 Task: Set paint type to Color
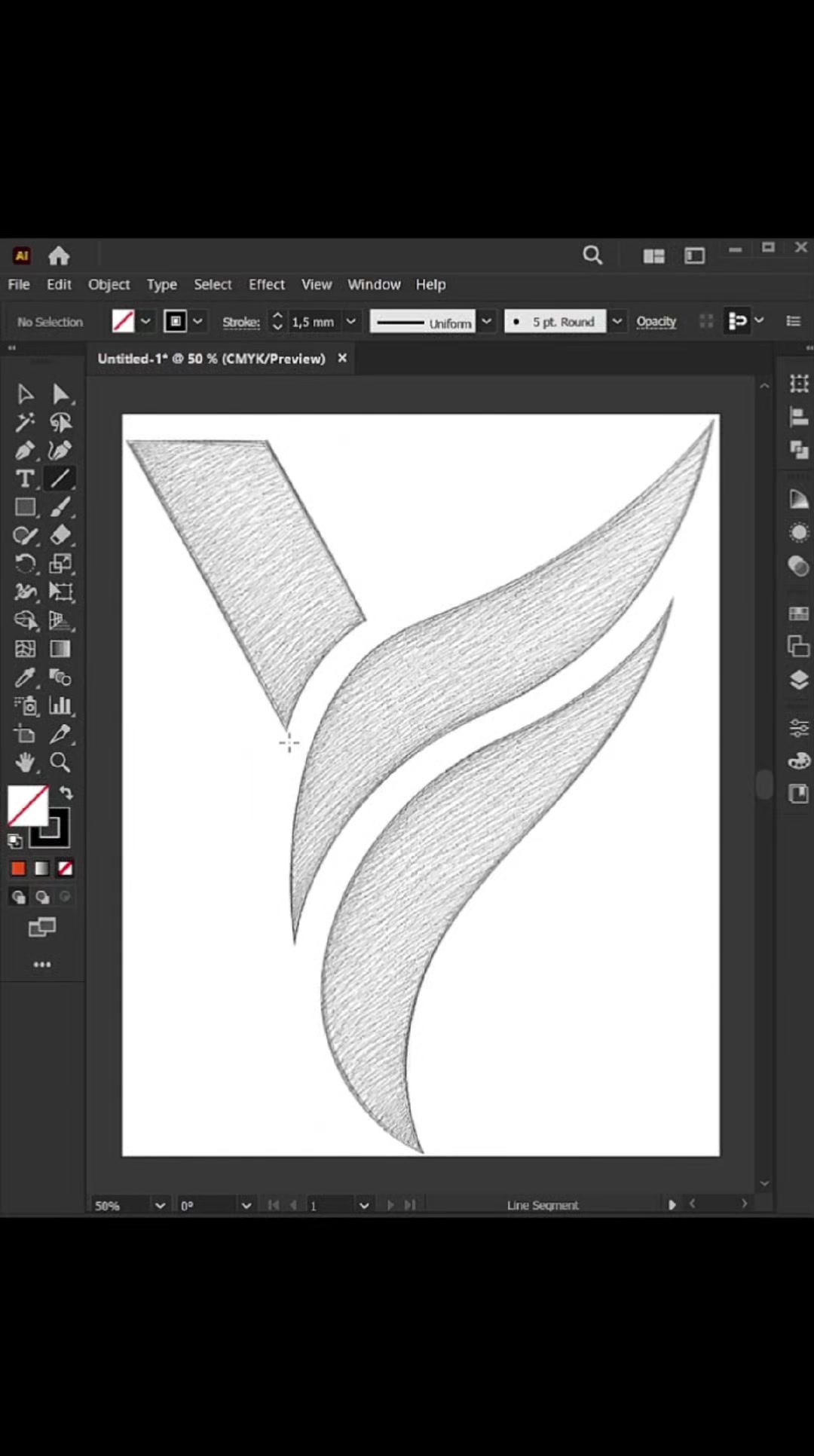[x=18, y=869]
